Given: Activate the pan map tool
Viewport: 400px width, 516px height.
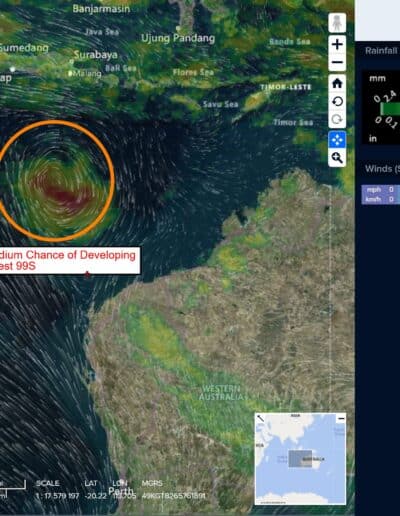Looking at the screenshot, I should point(337,140).
